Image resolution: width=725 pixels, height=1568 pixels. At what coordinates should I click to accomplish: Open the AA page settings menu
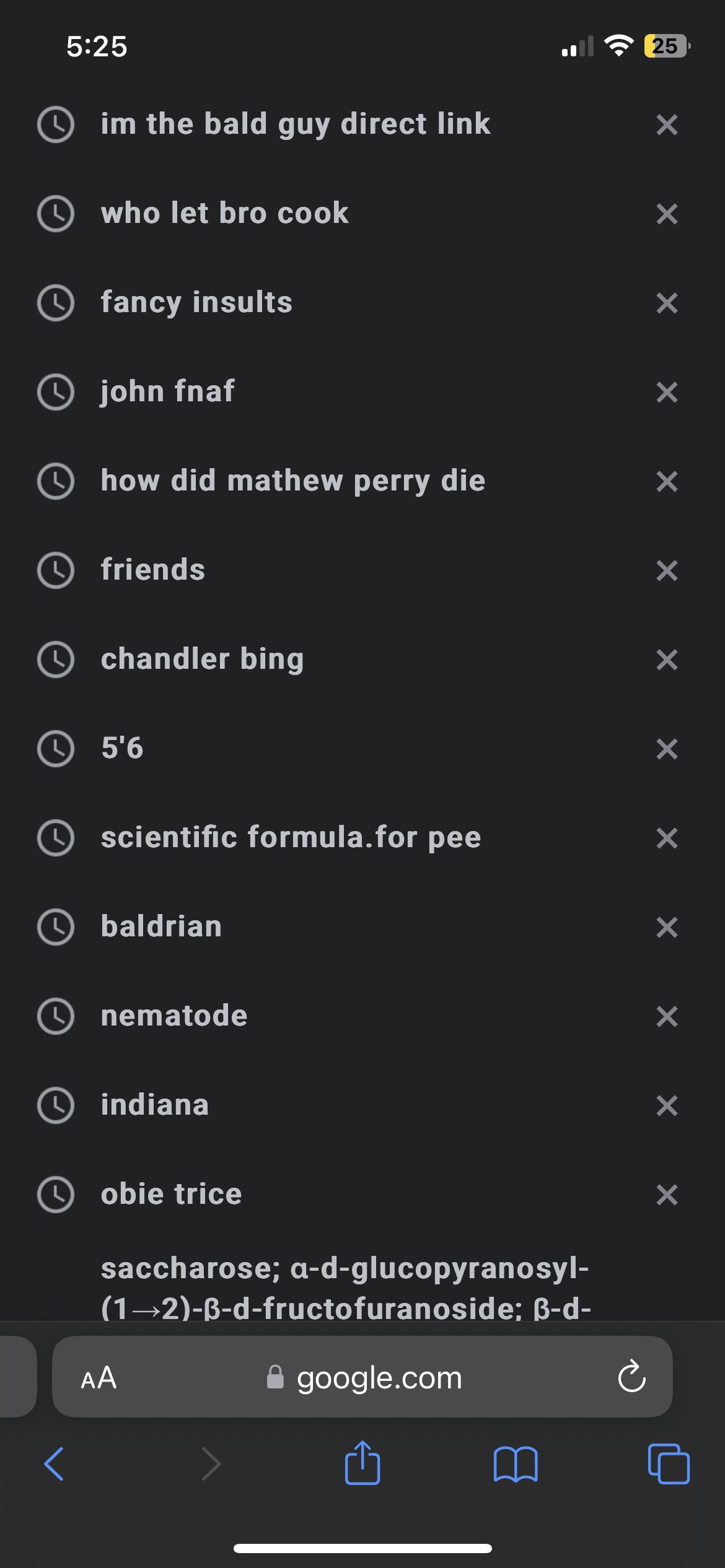click(x=99, y=1378)
